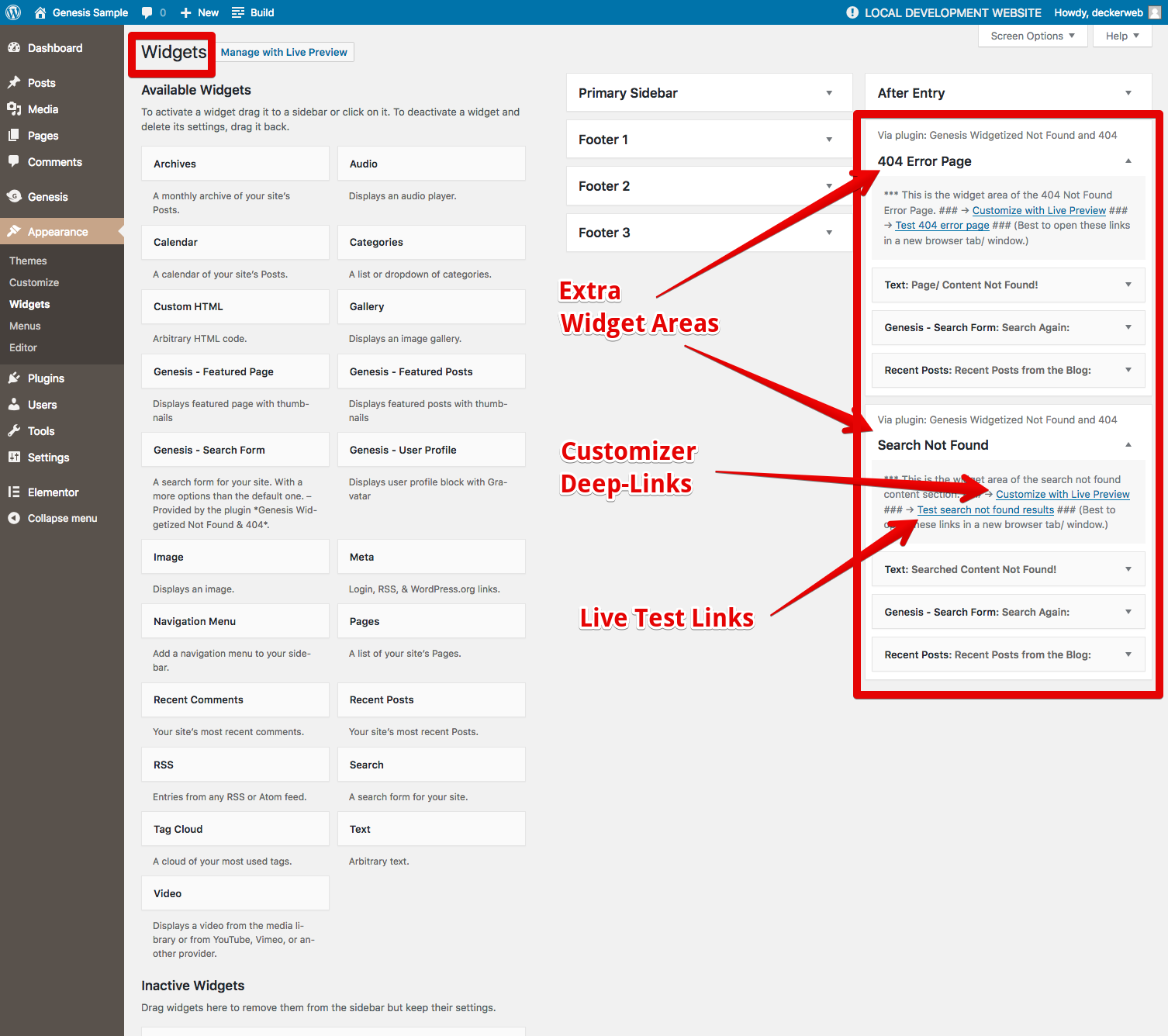Click the Comments icon in sidebar
1168x1036 pixels.
(x=14, y=161)
